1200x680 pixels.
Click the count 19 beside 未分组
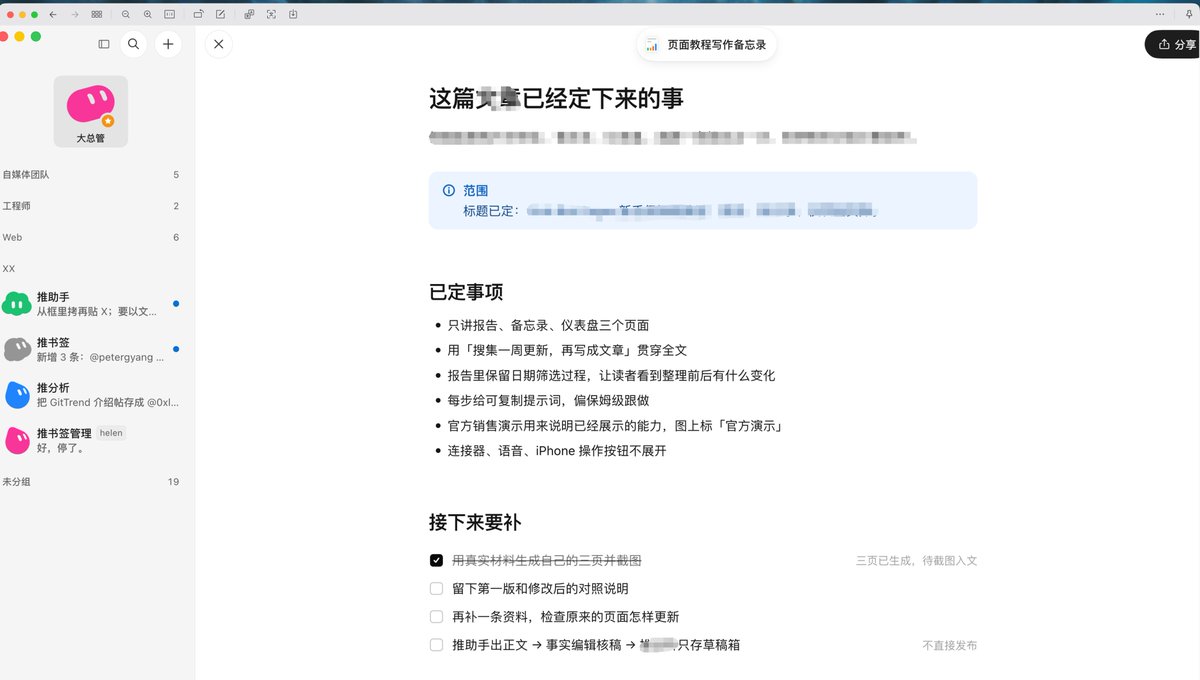click(x=173, y=482)
